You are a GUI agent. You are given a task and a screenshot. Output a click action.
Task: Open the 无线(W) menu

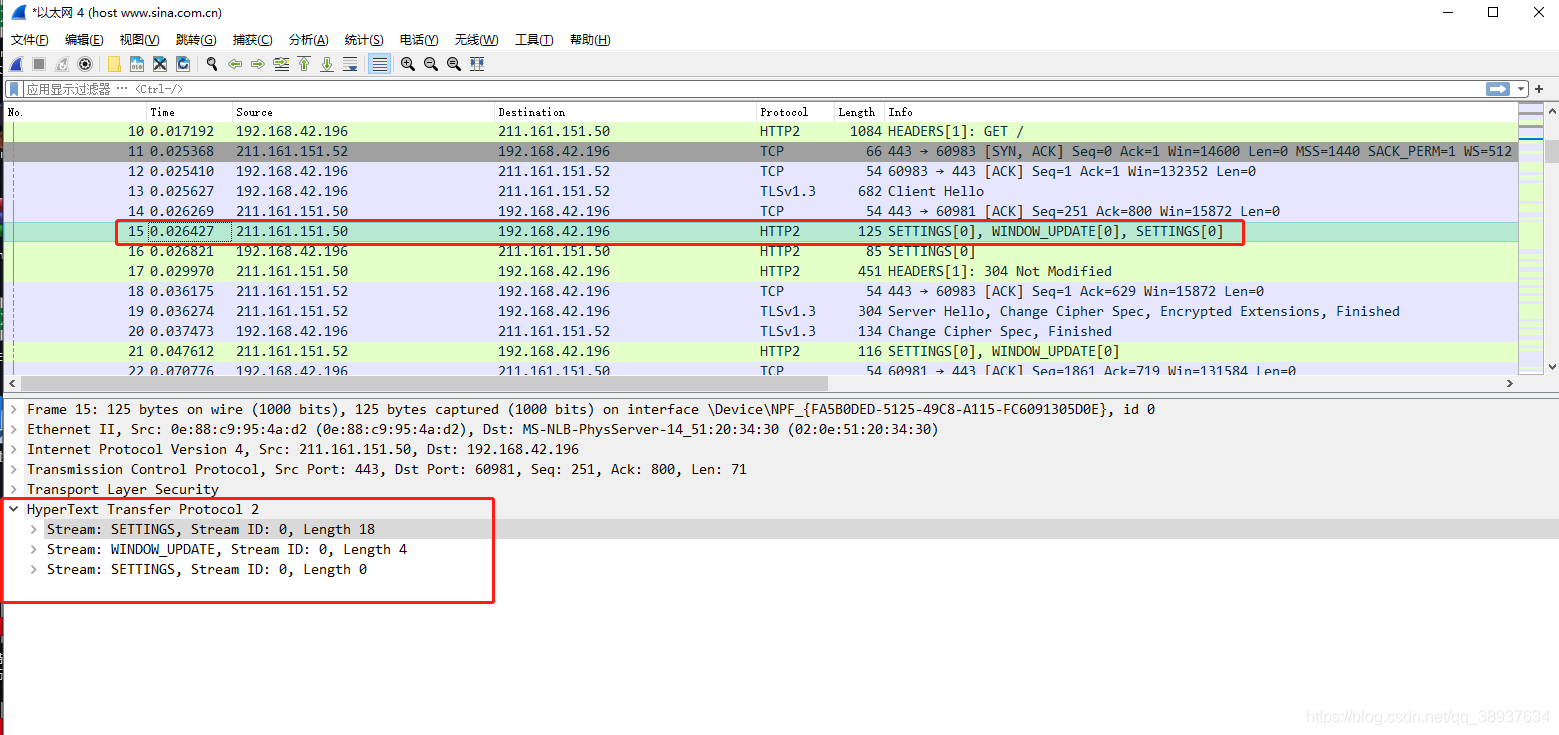pos(476,40)
